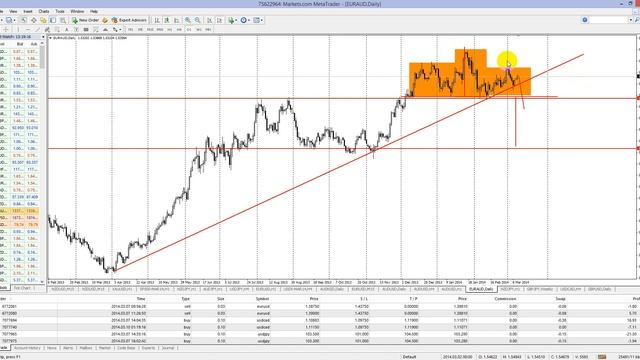Expand the Periods dropdown arrow
This screenshot has width=640, height=360.
pos(249,20)
